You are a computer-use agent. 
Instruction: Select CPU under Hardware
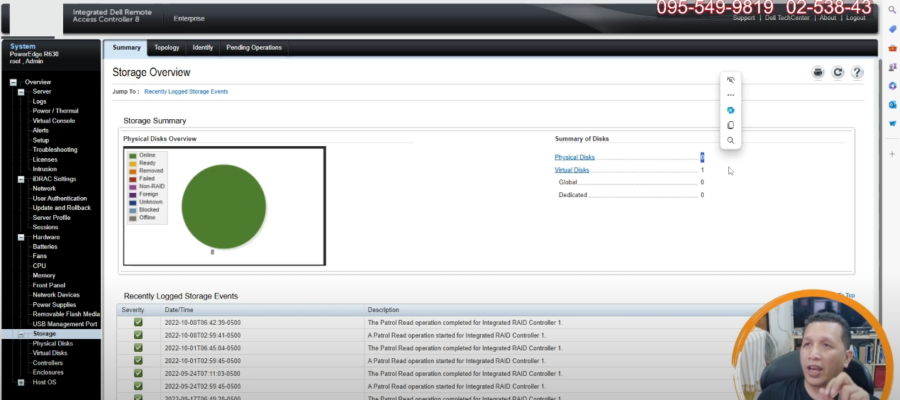tap(39, 266)
